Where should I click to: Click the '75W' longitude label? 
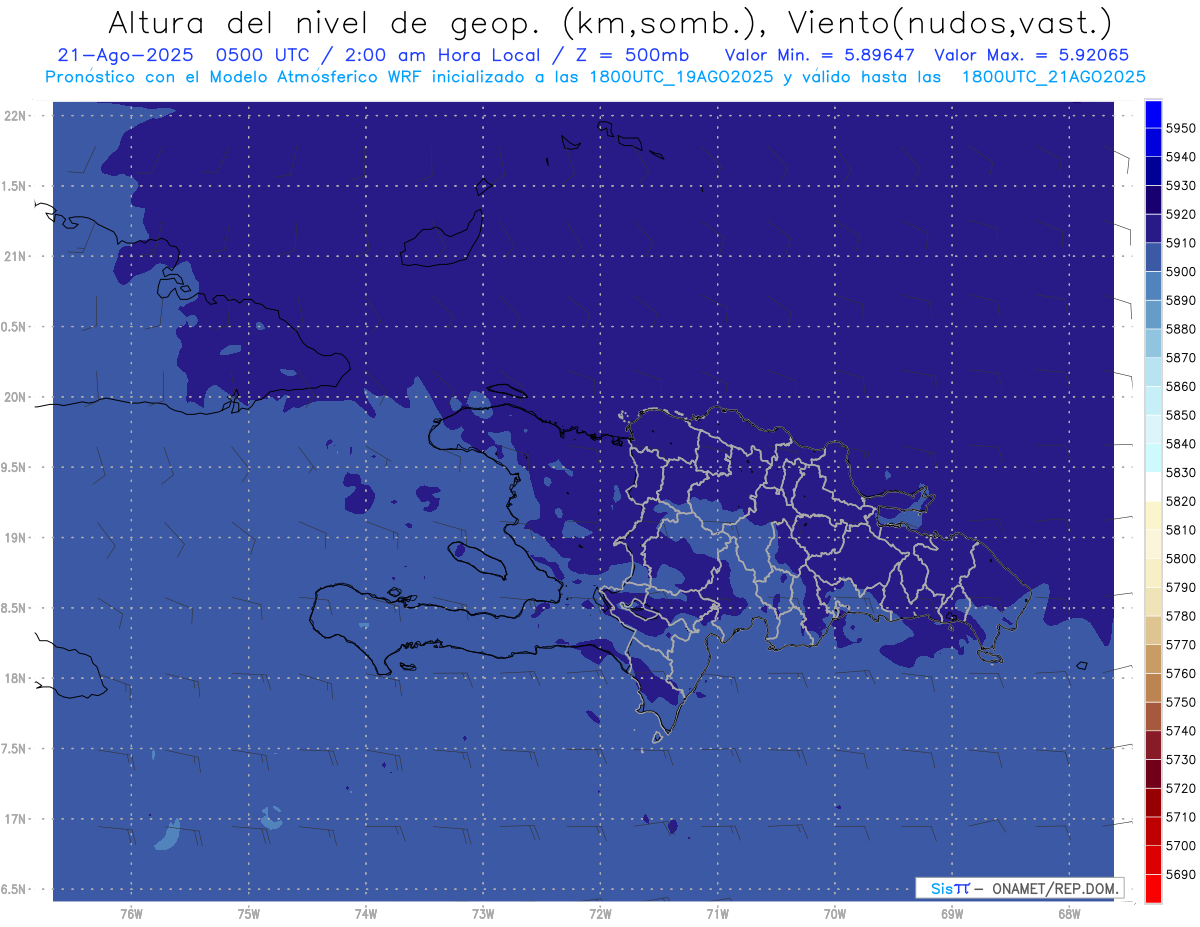point(249,914)
